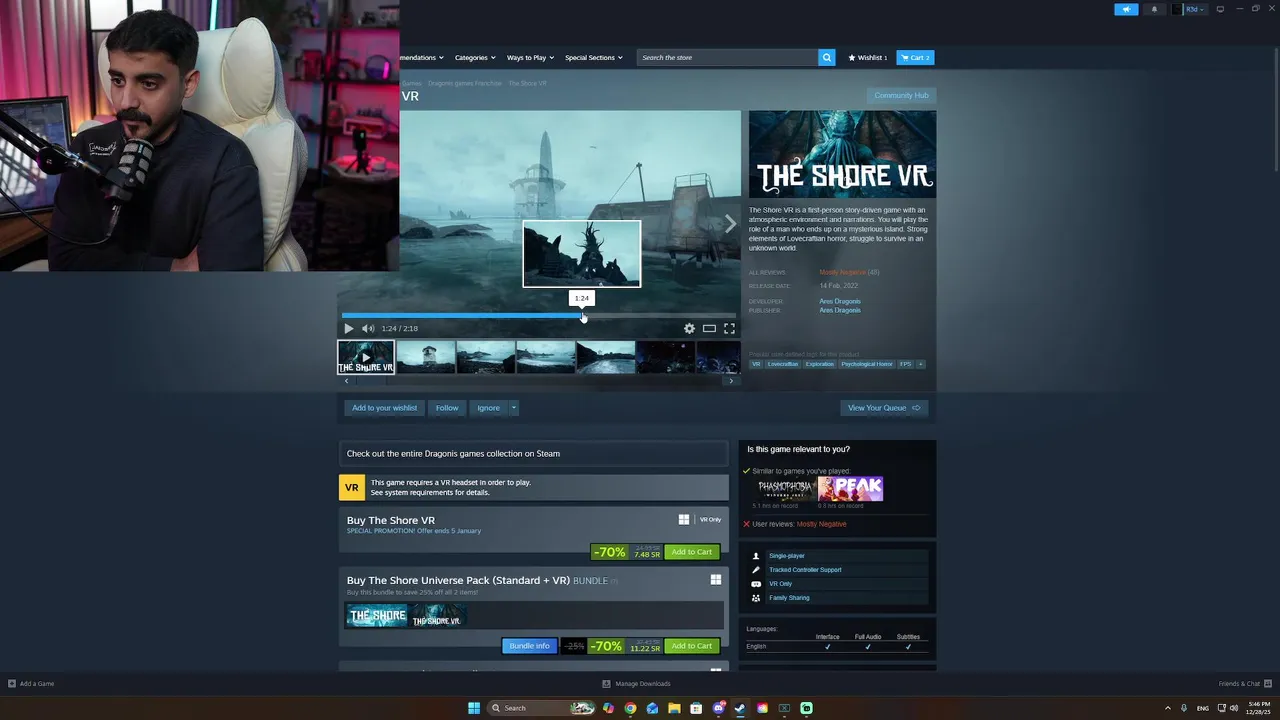
Task: Click the Steam notifications bell icon
Action: 1154,9
